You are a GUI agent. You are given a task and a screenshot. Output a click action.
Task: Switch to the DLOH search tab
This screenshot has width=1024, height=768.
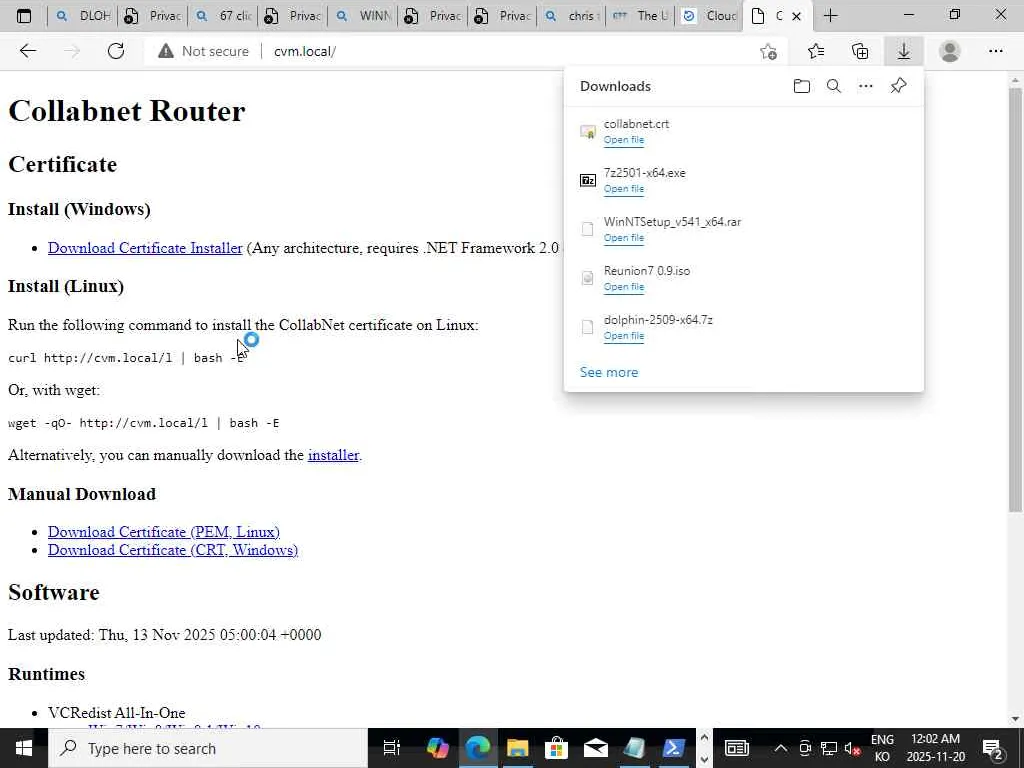click(84, 16)
